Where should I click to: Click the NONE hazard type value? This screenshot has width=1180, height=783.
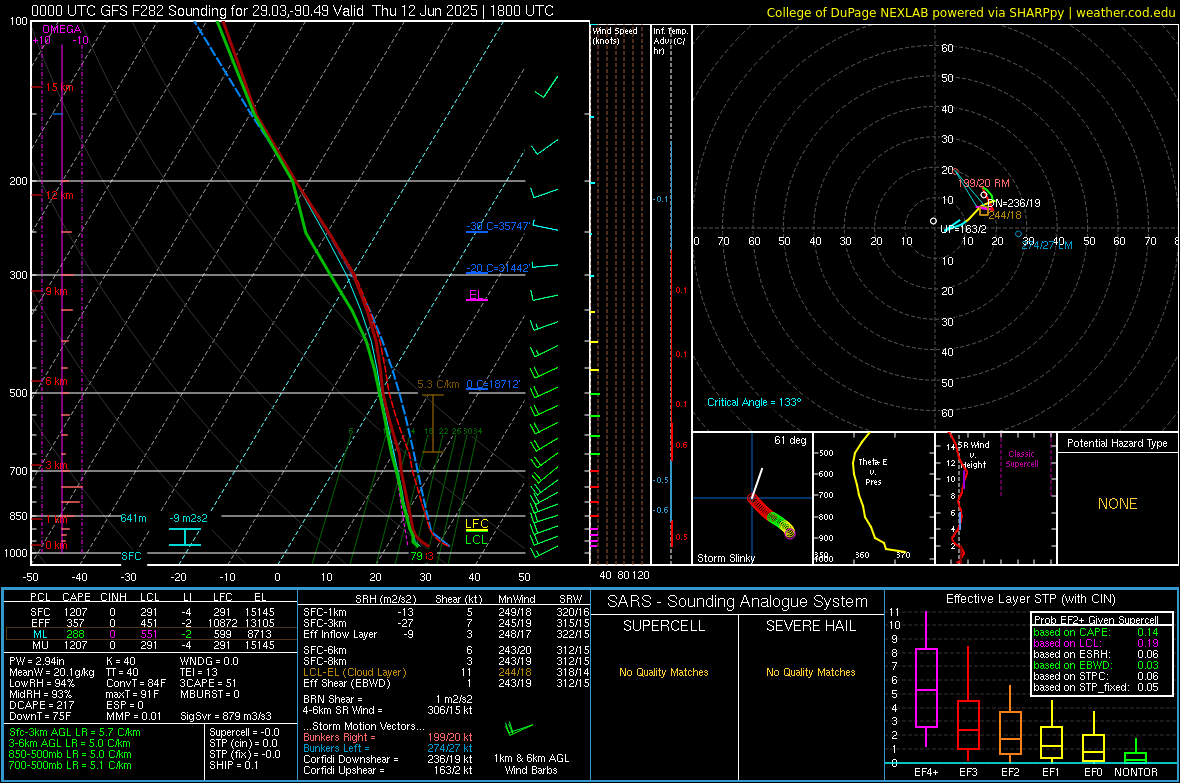click(1118, 504)
